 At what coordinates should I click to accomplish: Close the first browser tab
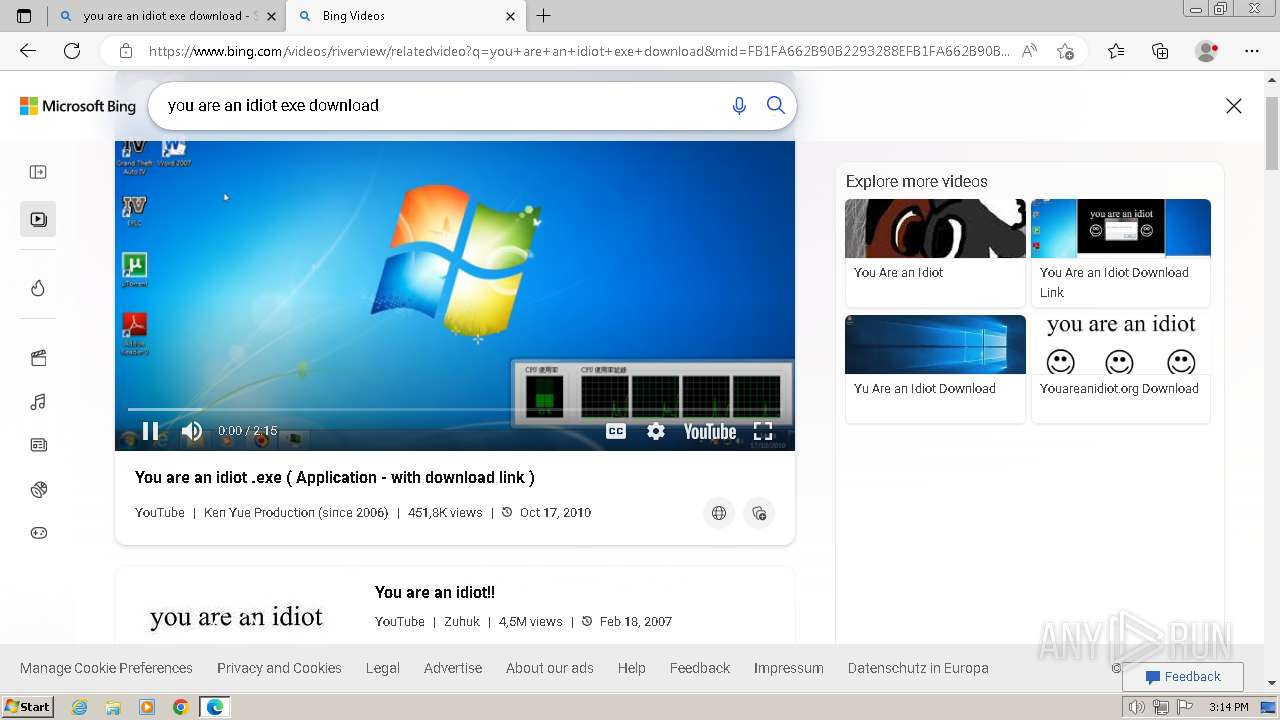271,16
